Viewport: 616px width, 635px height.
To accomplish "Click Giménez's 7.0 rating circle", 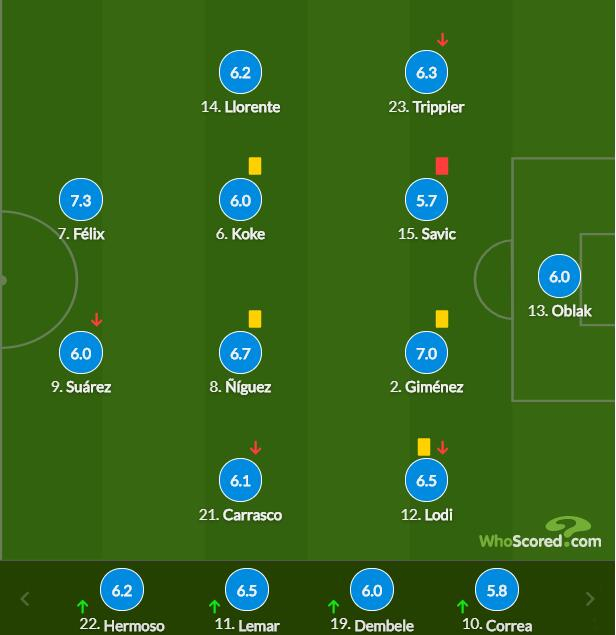I will (426, 353).
